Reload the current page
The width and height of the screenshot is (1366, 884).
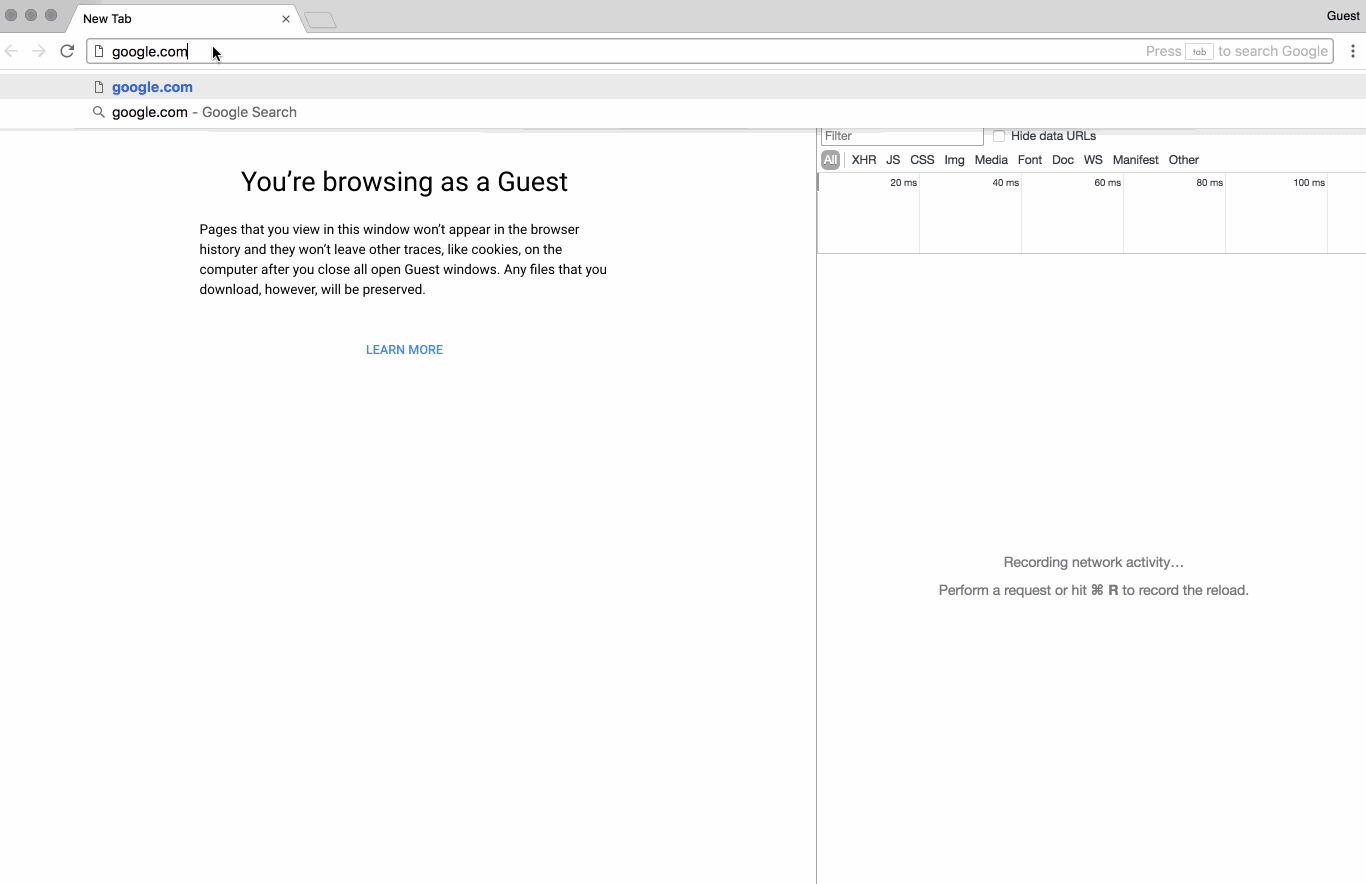pos(67,51)
